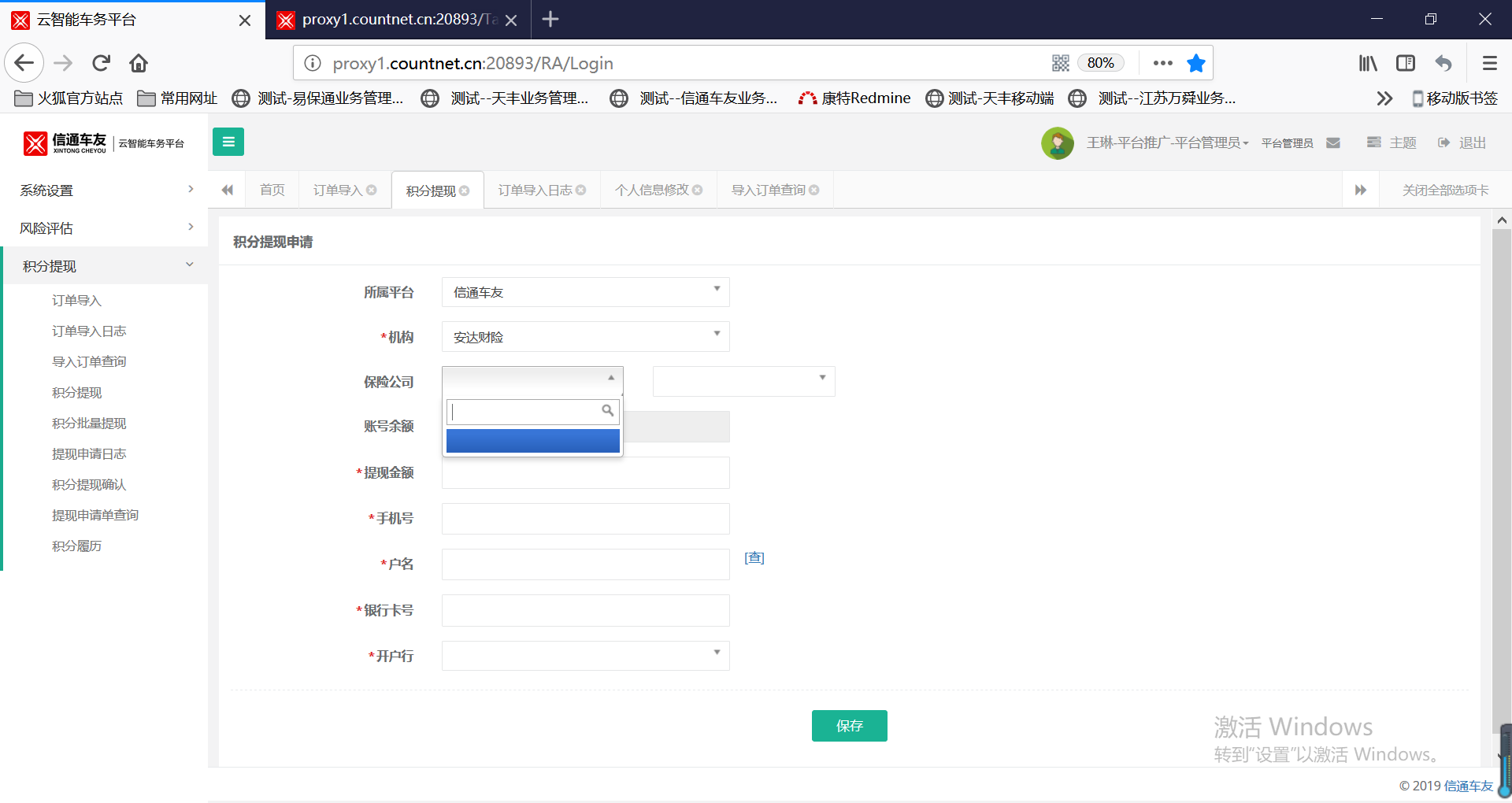This screenshot has width=1512, height=803.
Task: Show the page QR code icon
Action: (1061, 63)
